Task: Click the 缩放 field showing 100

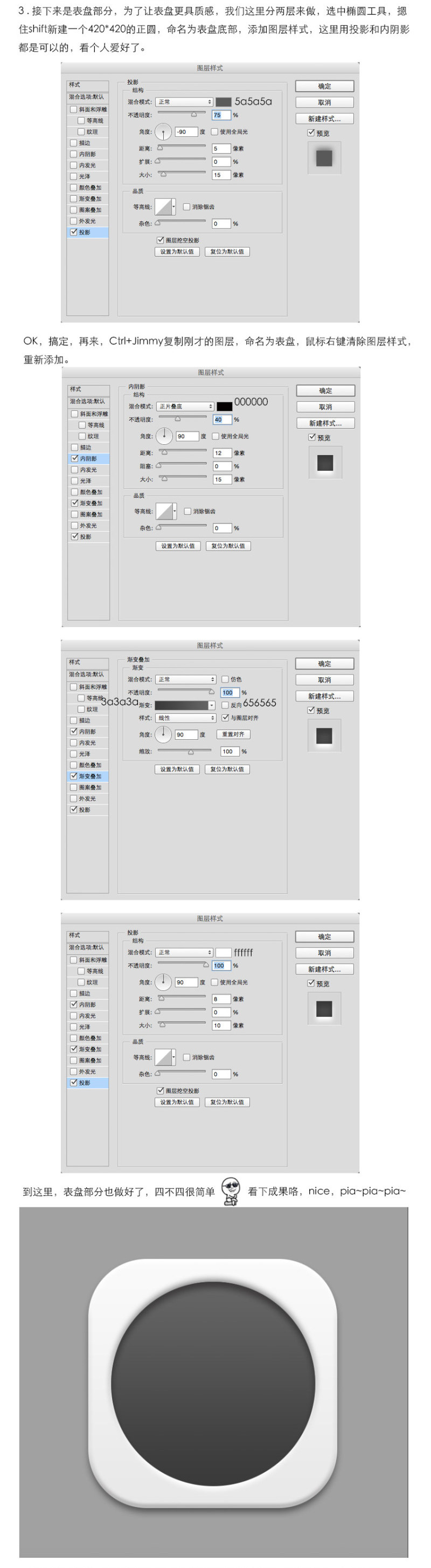Action: point(230,751)
